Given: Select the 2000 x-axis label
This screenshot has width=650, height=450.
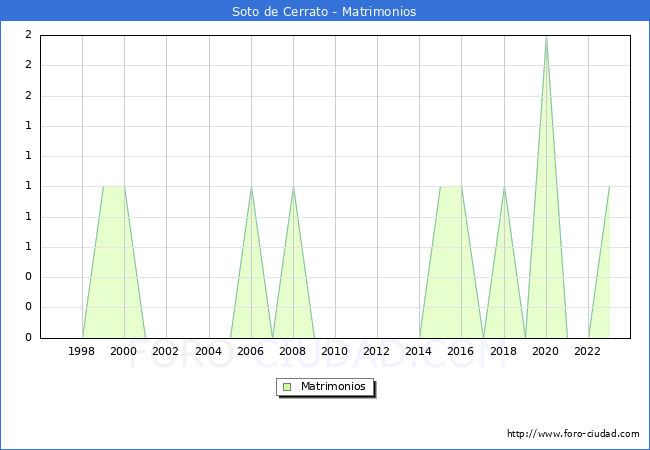Looking at the screenshot, I should click(124, 351).
